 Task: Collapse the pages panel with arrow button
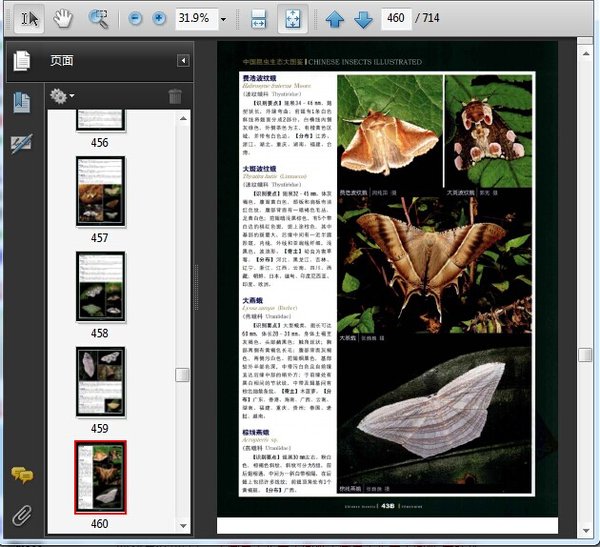(183, 61)
